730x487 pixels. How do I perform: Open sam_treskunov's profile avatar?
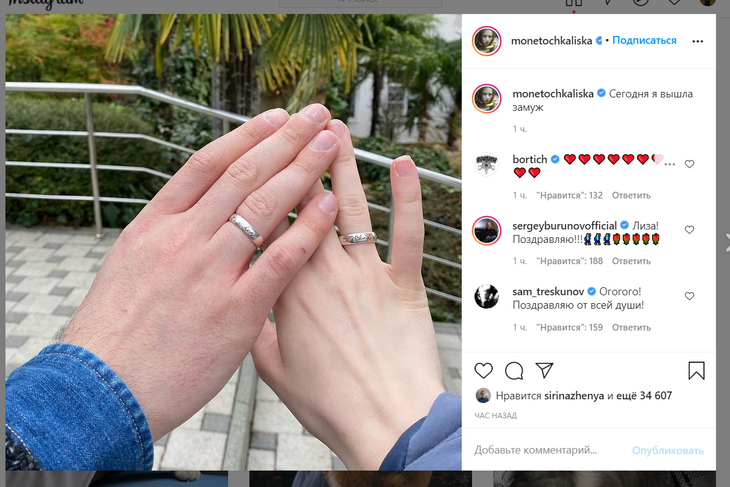[x=487, y=296]
